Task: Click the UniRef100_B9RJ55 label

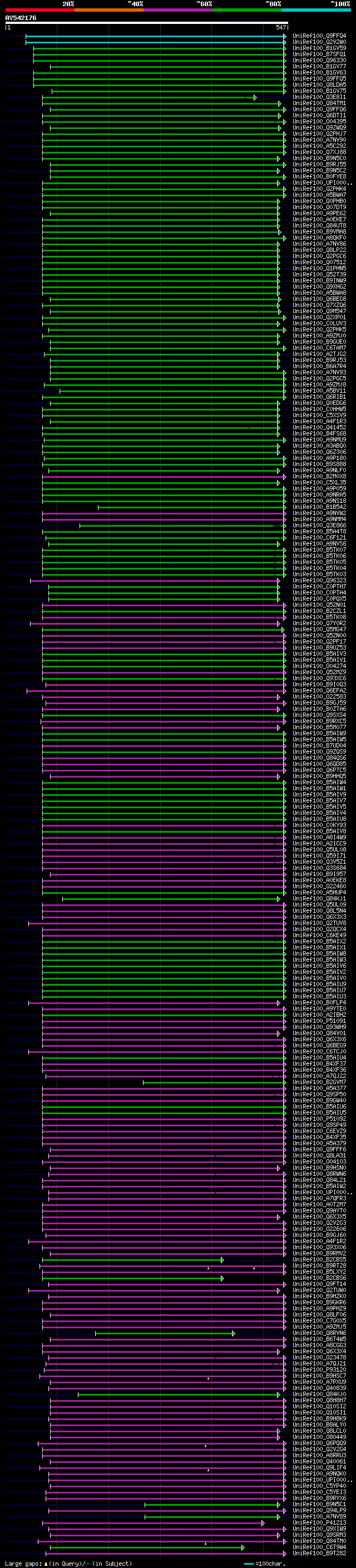Action: tap(319, 164)
